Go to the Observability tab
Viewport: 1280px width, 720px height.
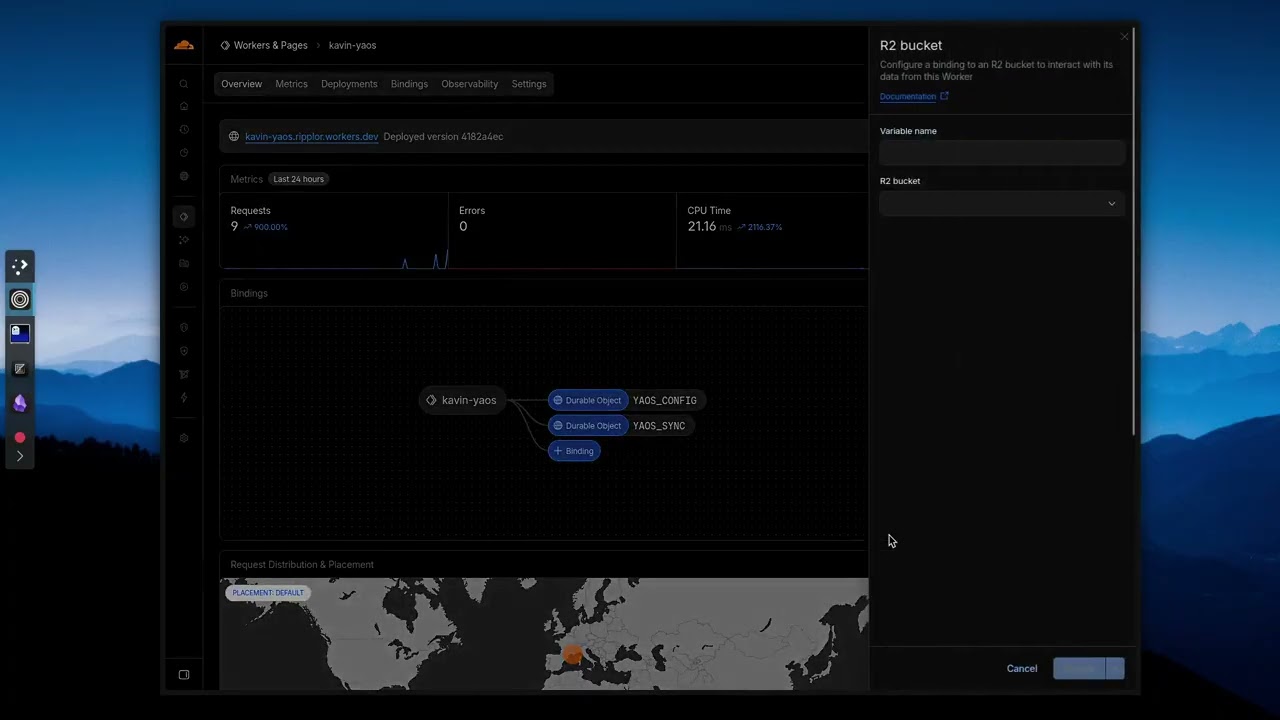(469, 84)
